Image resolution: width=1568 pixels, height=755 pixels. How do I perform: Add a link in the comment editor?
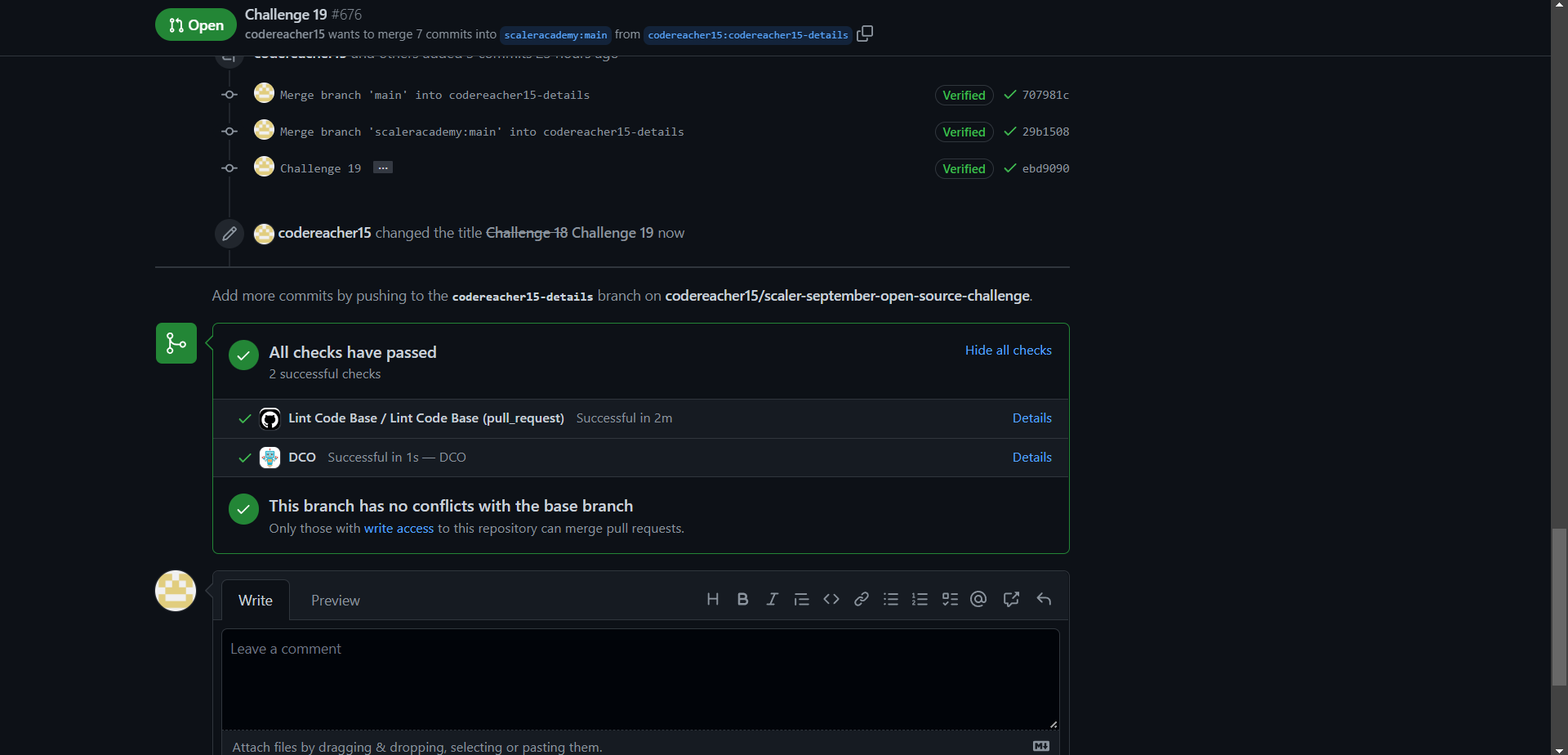[x=861, y=599]
